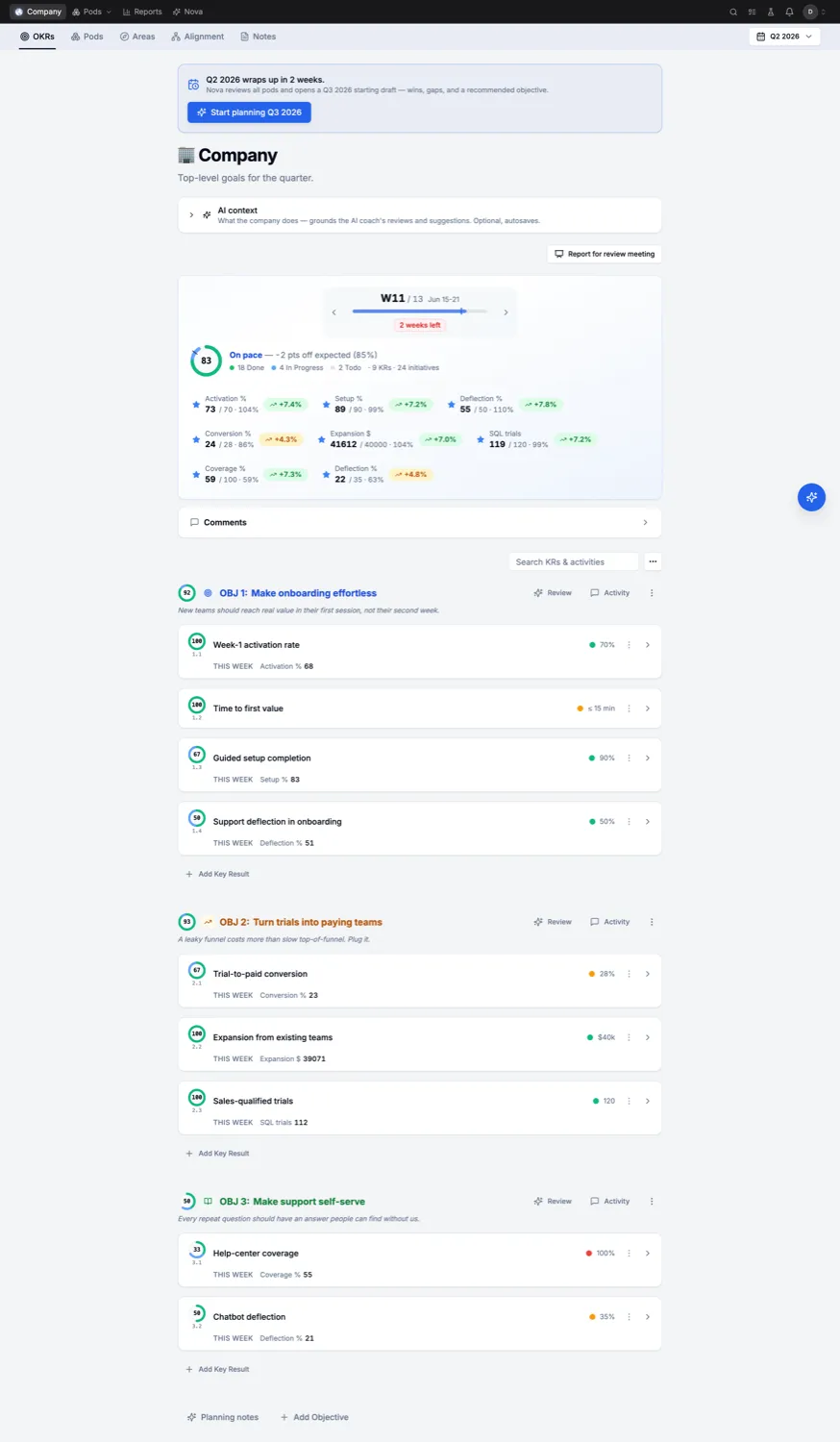Click the SQL trials star icon
This screenshot has width=840, height=1442.
click(481, 439)
